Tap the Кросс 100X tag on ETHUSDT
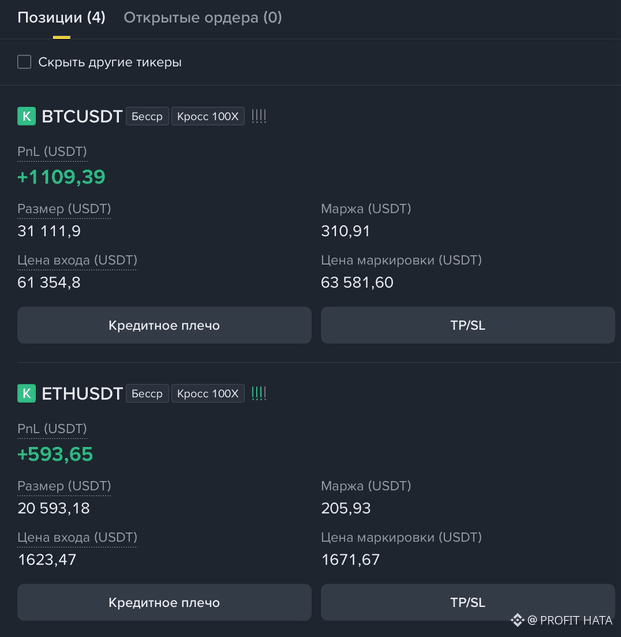The image size is (621, 637). coord(208,393)
